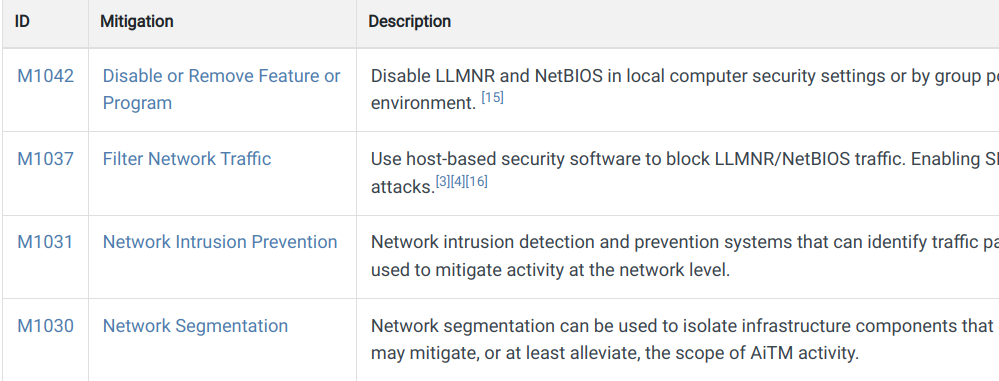
Task: Click the ID column header
Action: point(22,22)
